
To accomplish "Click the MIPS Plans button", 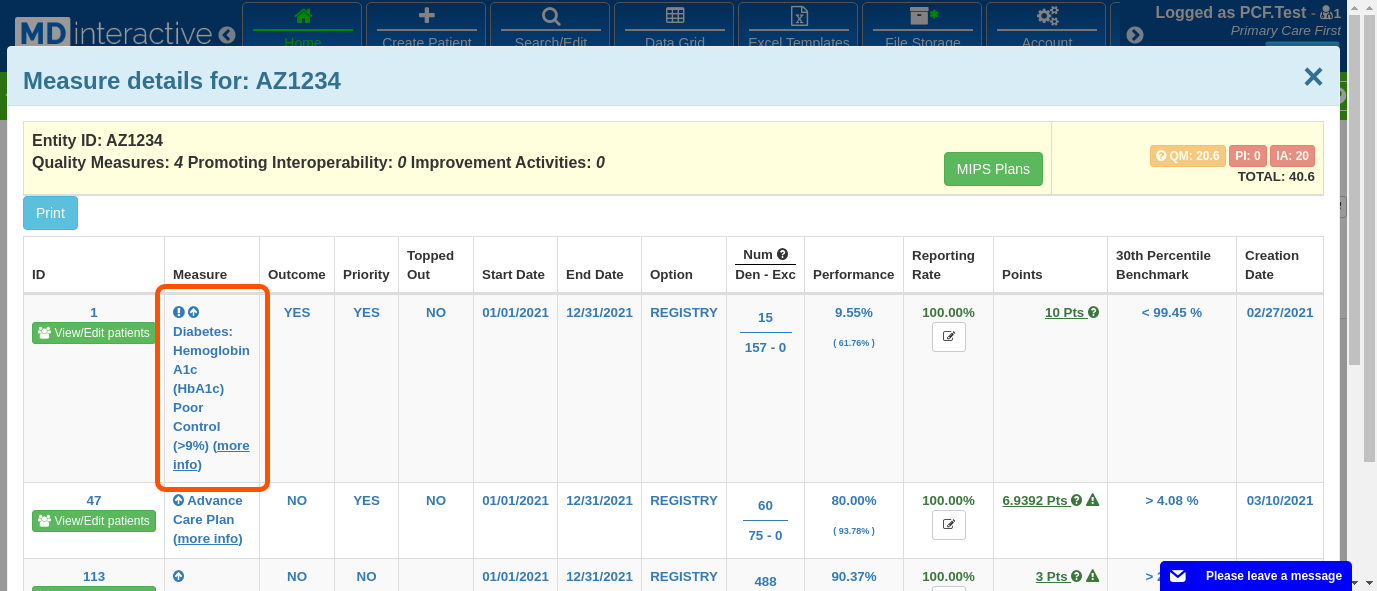I will (992, 169).
